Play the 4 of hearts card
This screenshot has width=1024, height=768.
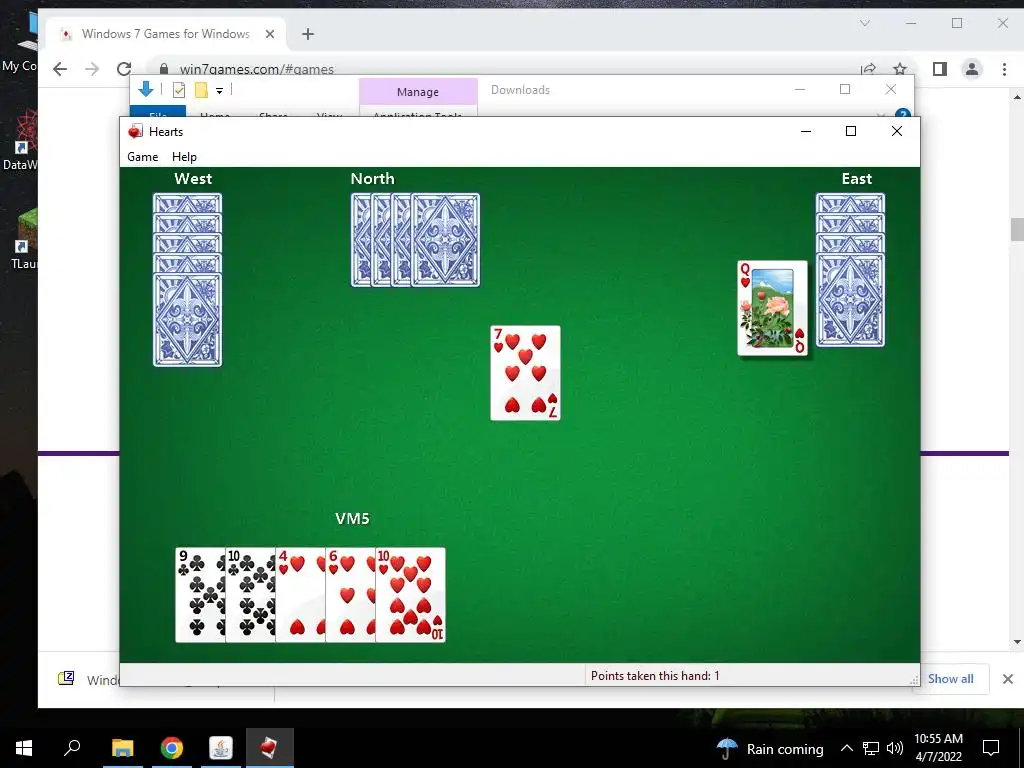pos(300,595)
